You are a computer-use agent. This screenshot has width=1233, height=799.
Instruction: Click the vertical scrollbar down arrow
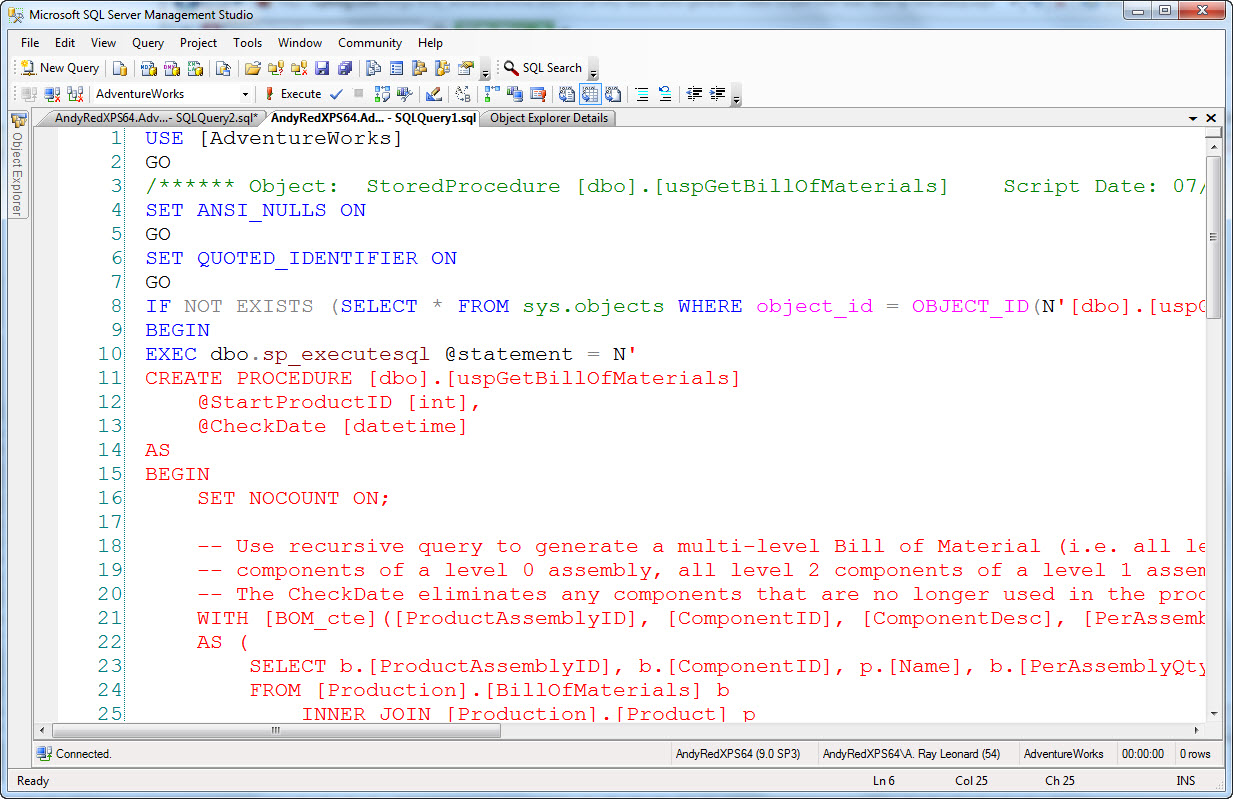tap(1213, 714)
